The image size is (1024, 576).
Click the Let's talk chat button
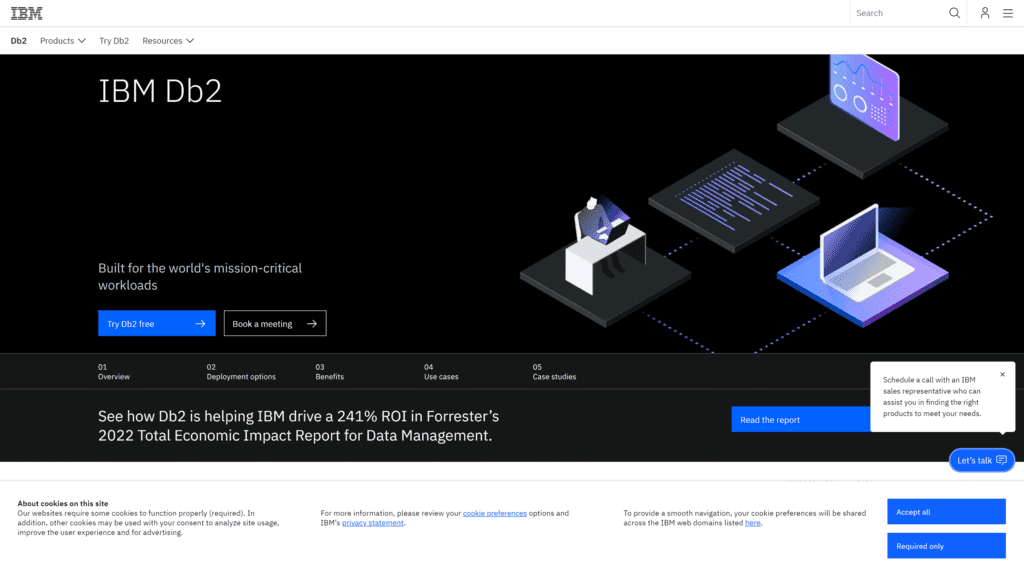pyautogui.click(x=982, y=460)
